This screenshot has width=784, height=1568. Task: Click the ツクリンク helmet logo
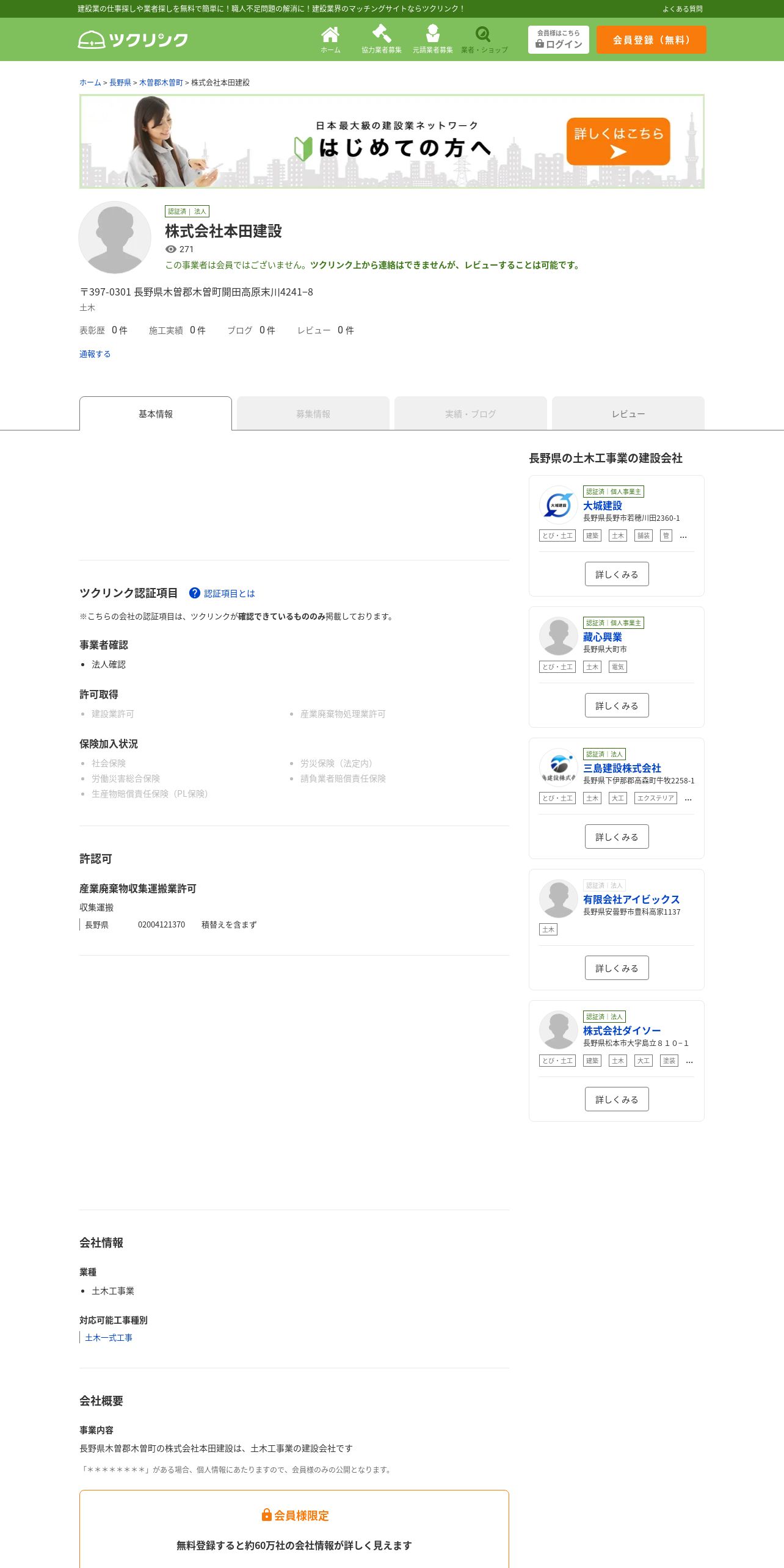133,40
